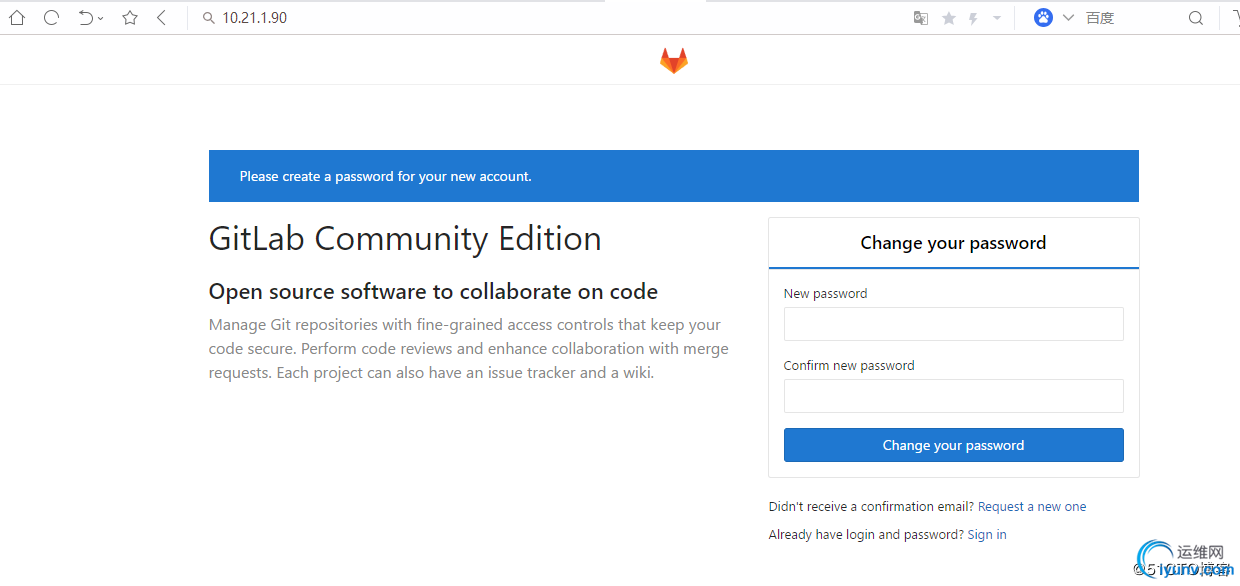Click the 'Change your password' panel title

click(954, 243)
